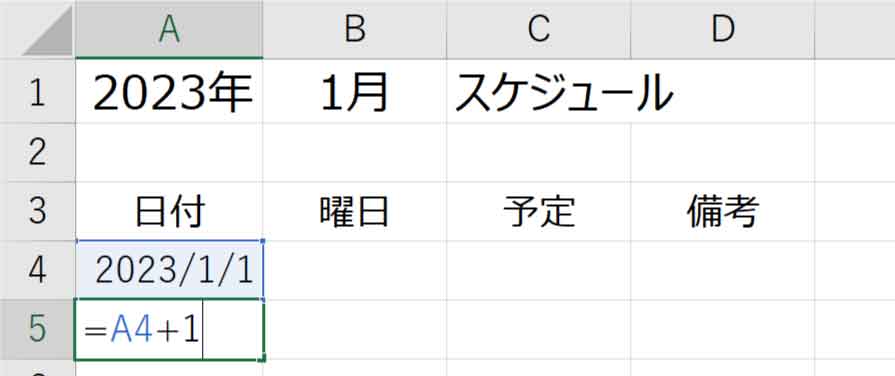Screen dimensions: 895x376
Task: Select row 1 header
Action: coord(37,93)
